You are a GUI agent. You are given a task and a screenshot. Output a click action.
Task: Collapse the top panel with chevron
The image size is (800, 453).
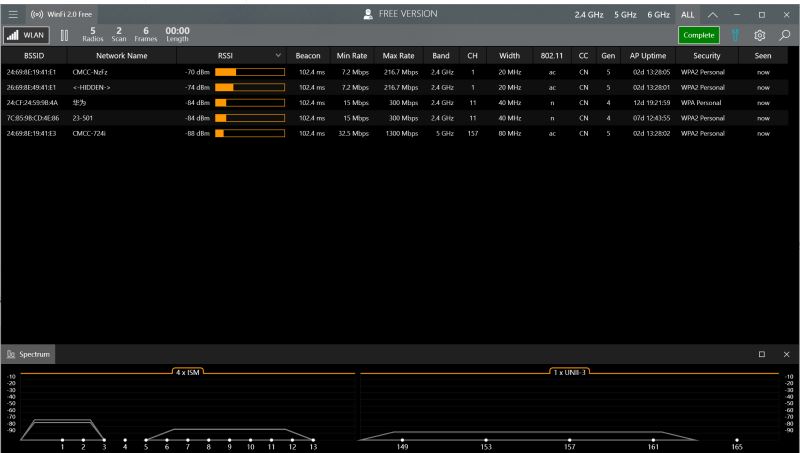[x=713, y=15]
